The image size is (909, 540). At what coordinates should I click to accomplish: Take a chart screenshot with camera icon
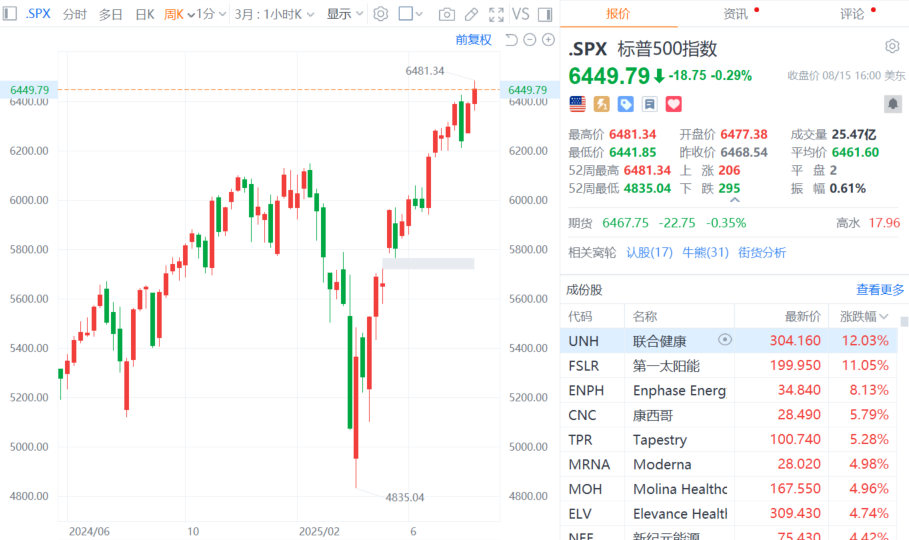pyautogui.click(x=447, y=14)
